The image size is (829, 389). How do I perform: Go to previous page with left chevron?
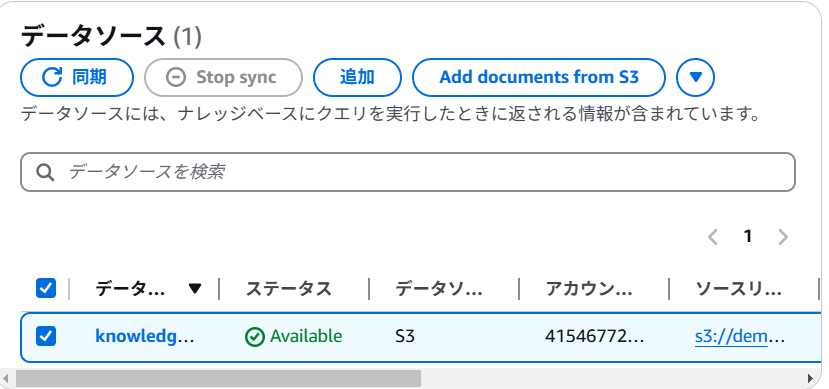pyautogui.click(x=713, y=237)
